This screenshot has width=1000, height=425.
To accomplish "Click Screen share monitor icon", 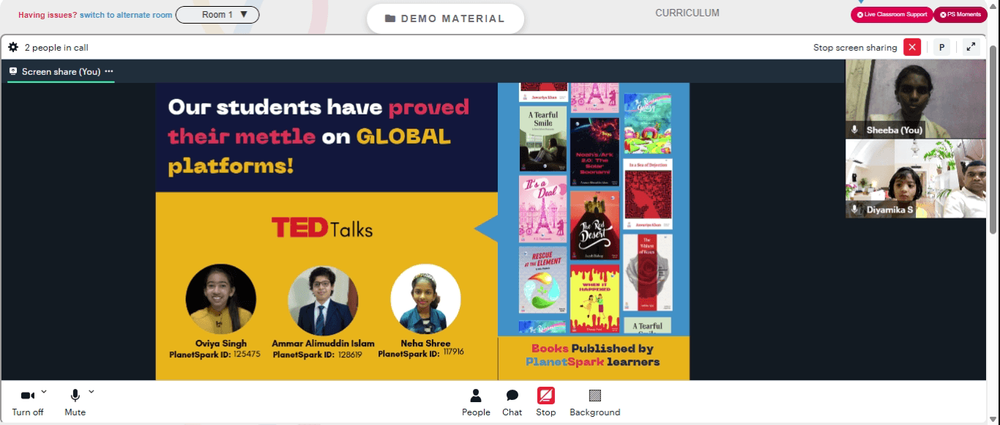I will click(13, 71).
